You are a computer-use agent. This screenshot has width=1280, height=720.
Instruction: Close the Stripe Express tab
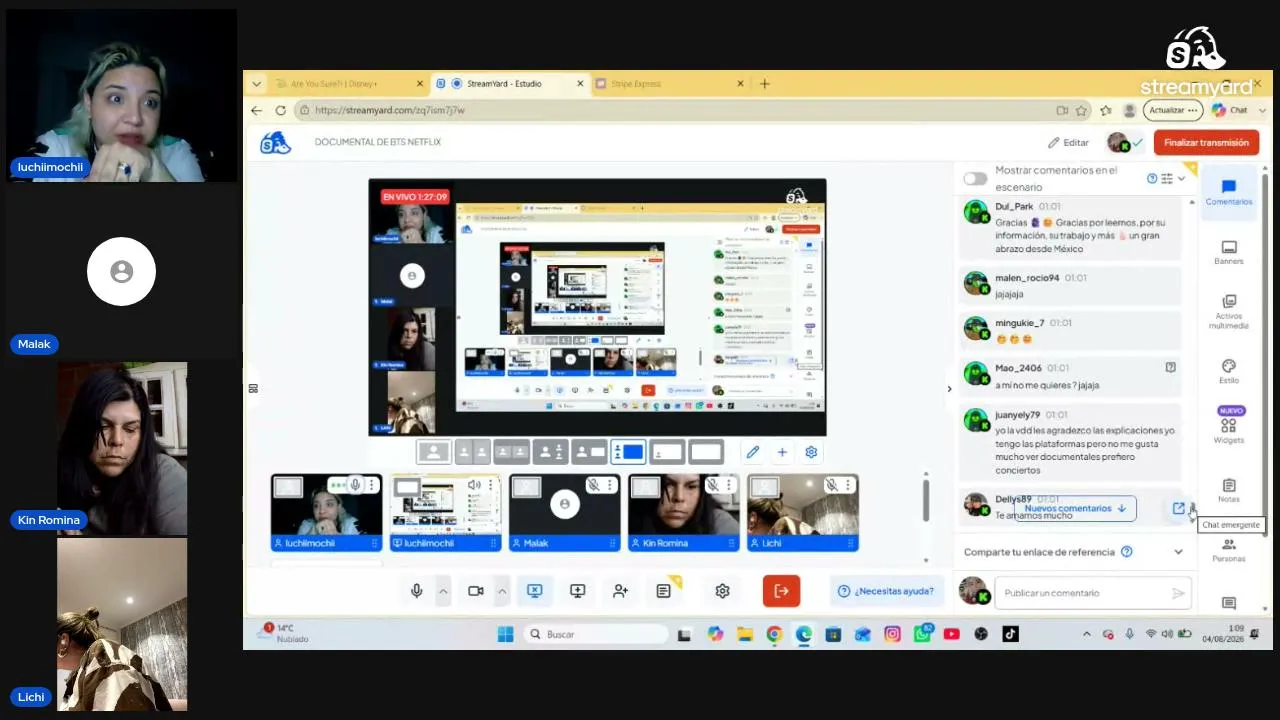[x=741, y=84]
